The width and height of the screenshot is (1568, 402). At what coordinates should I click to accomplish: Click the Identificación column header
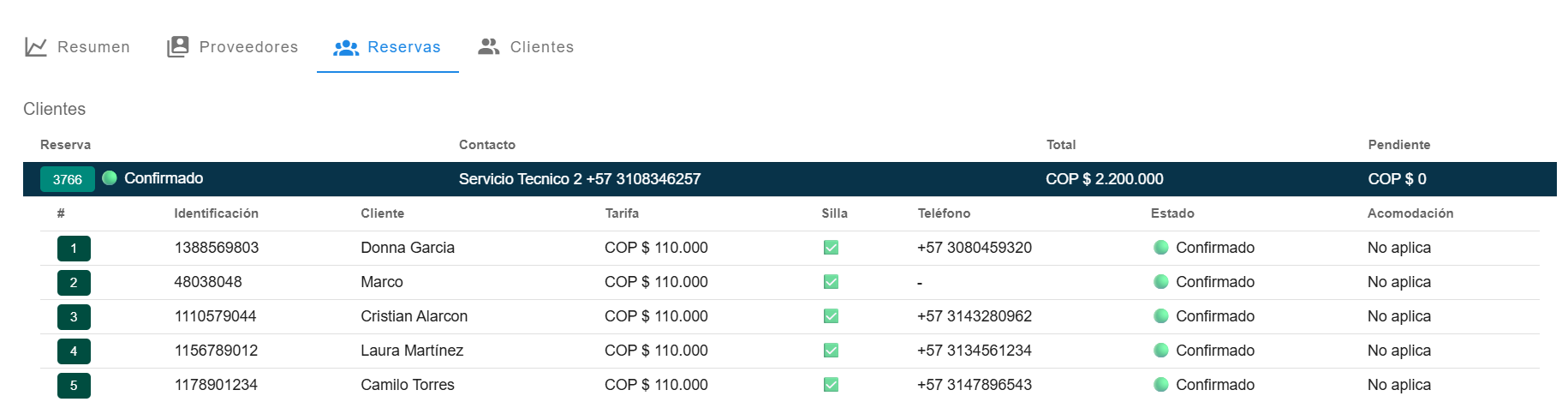click(x=216, y=213)
